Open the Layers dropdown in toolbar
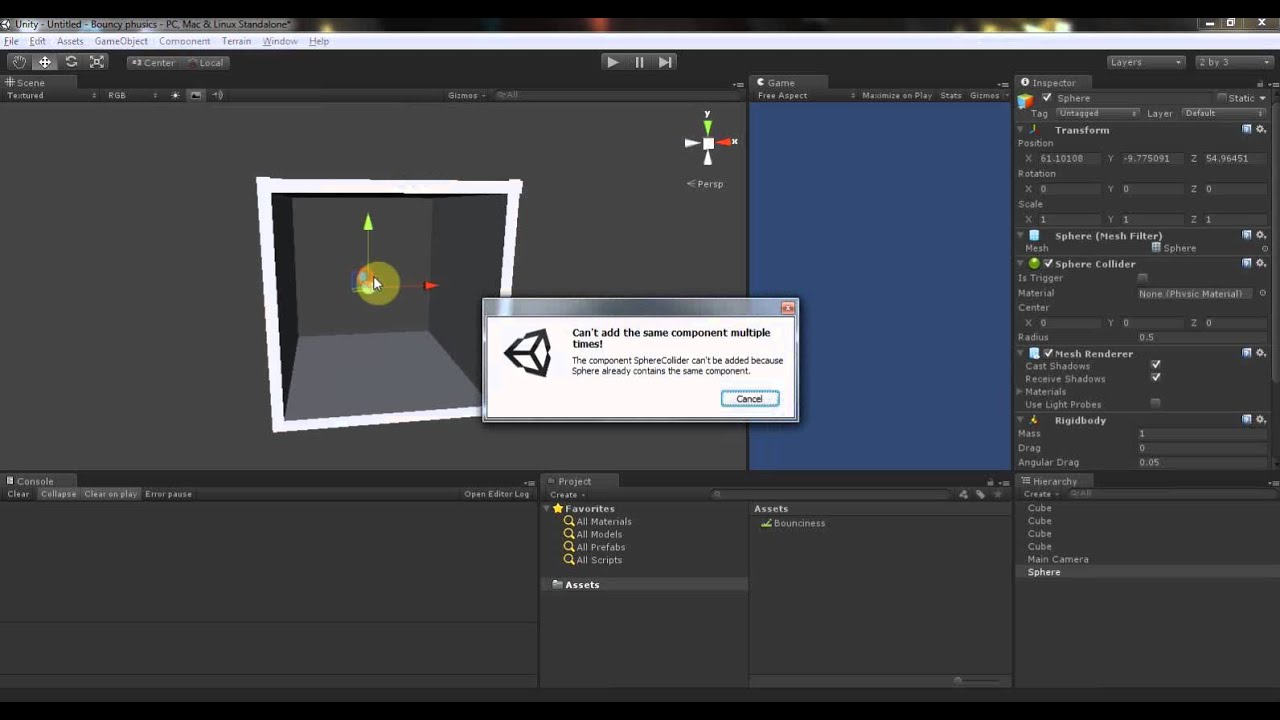 1146,62
